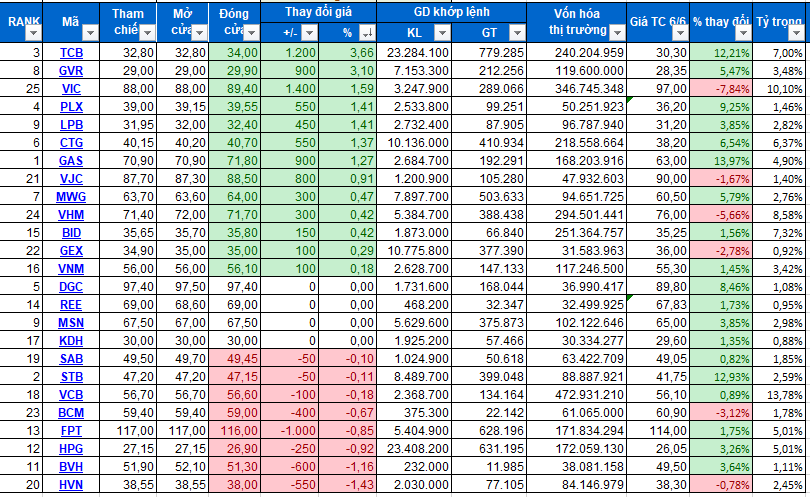Open the GAS ticker link
This screenshot has width=810, height=497.
click(71, 161)
